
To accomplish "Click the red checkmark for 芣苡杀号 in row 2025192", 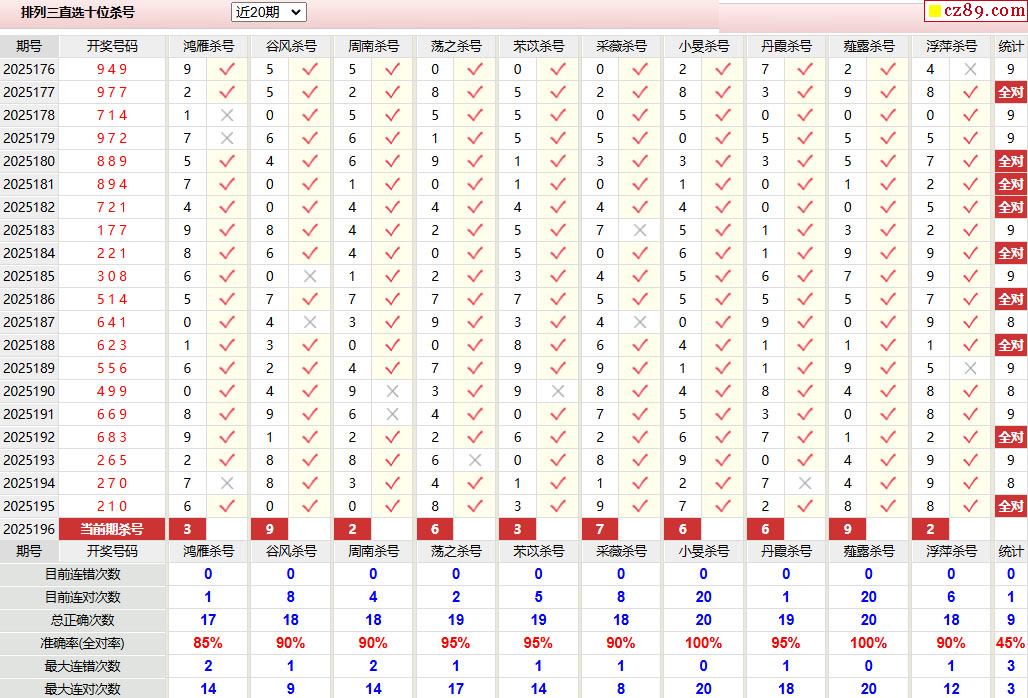I will tap(557, 437).
